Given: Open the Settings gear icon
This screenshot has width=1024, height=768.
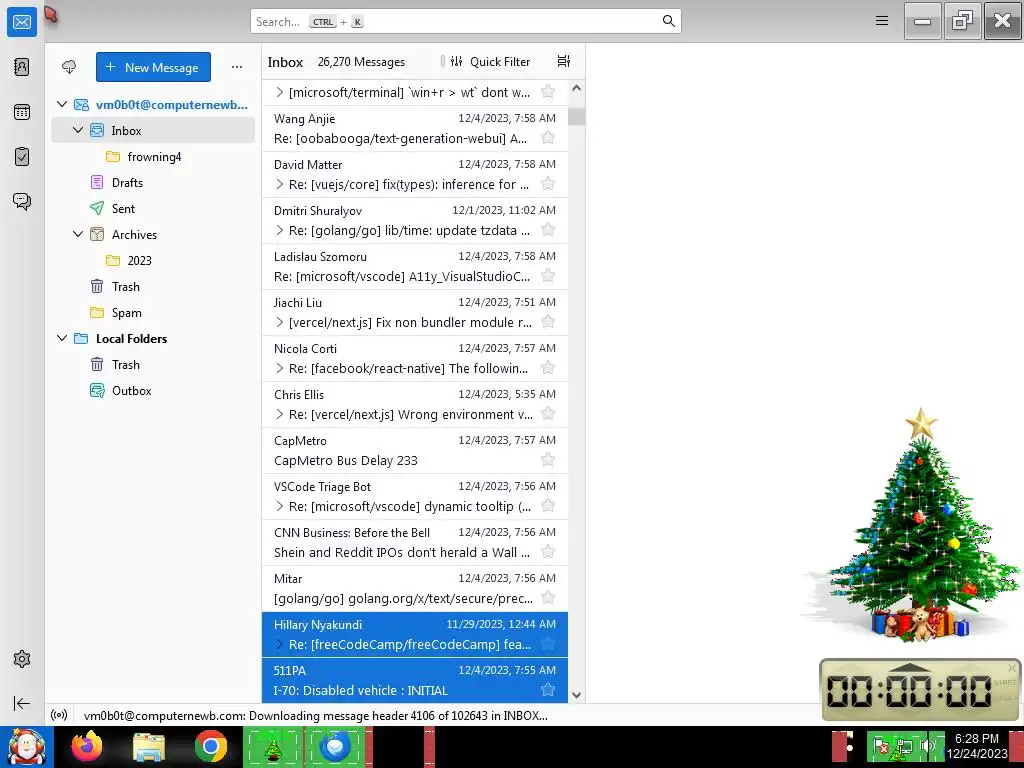Looking at the screenshot, I should point(22,659).
